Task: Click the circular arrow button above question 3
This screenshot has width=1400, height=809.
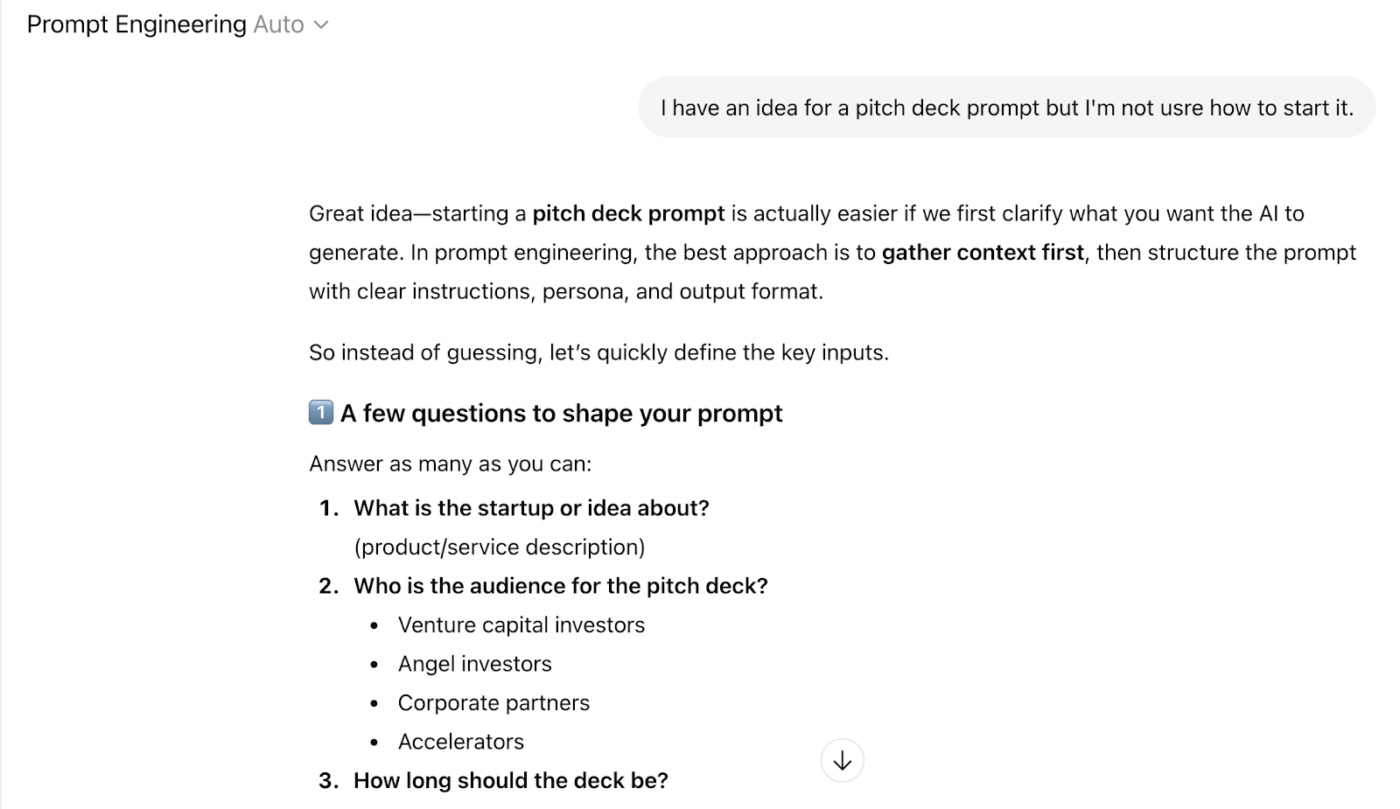Action: [842, 760]
